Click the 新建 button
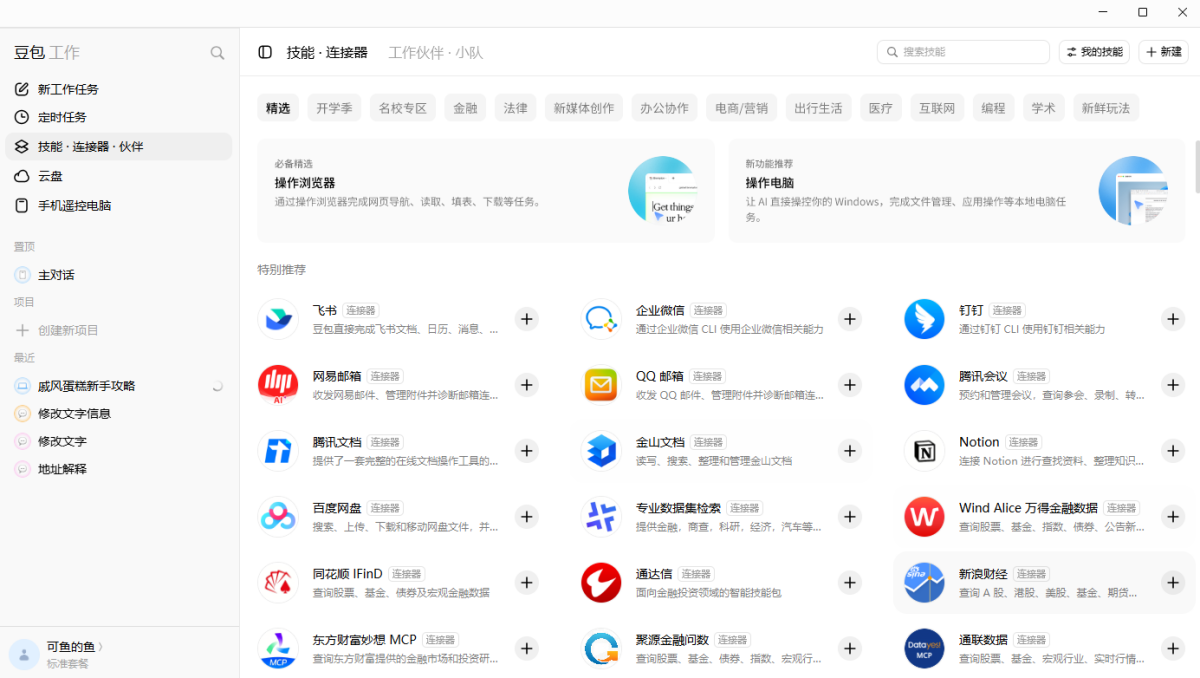This screenshot has height=678, width=1200. (1162, 52)
